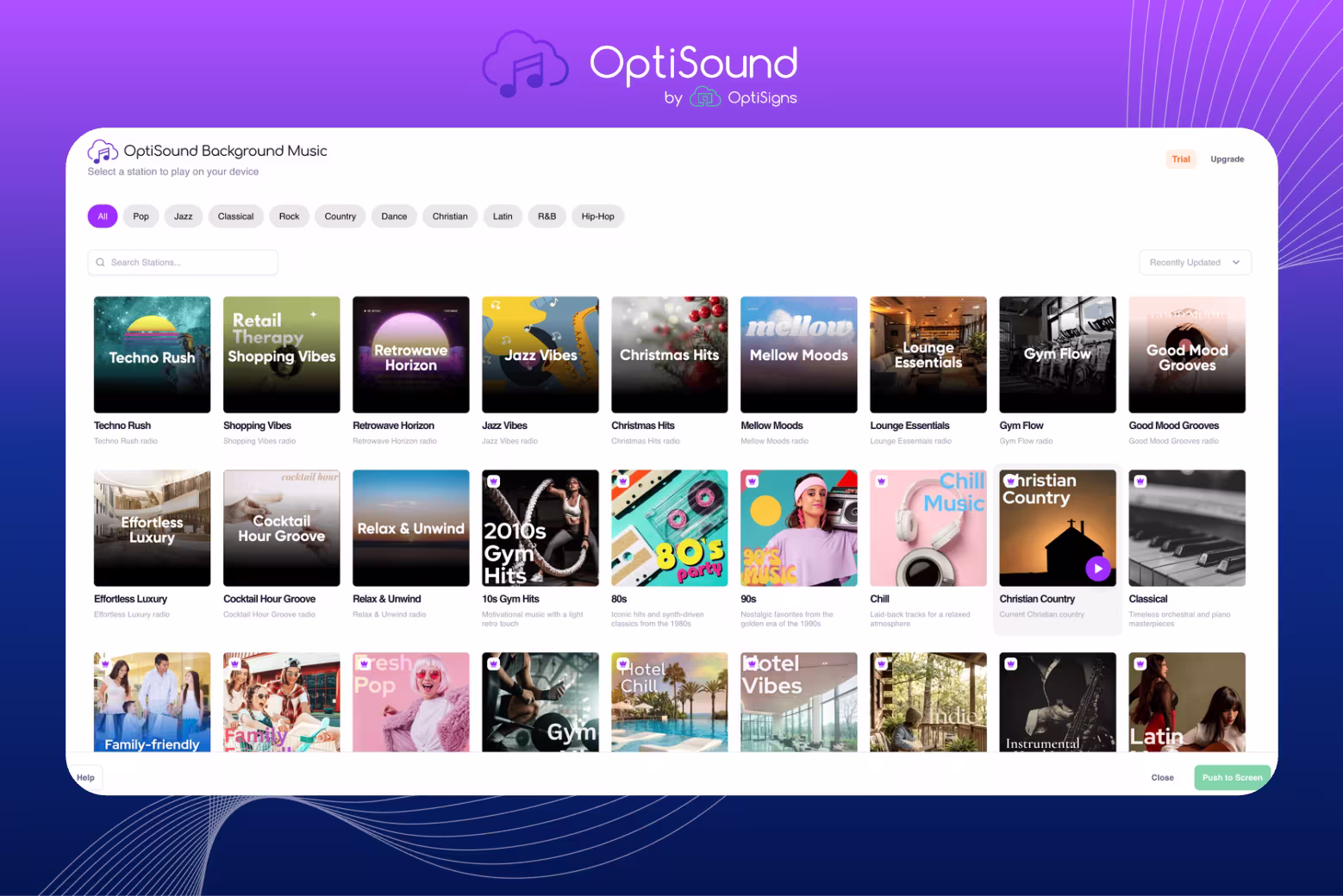
Task: Select the Chill Music station thumbnail
Action: [928, 528]
